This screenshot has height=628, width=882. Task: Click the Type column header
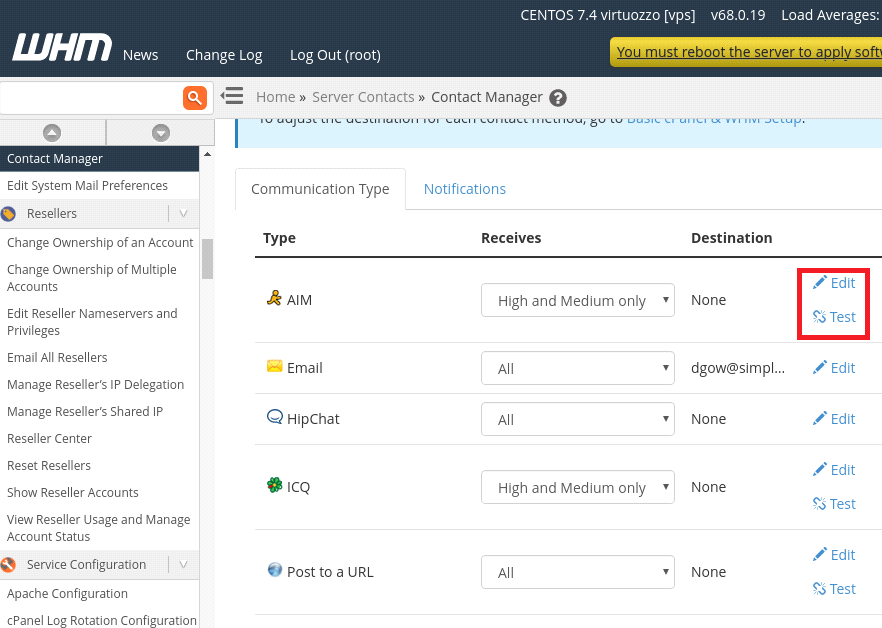pos(279,239)
